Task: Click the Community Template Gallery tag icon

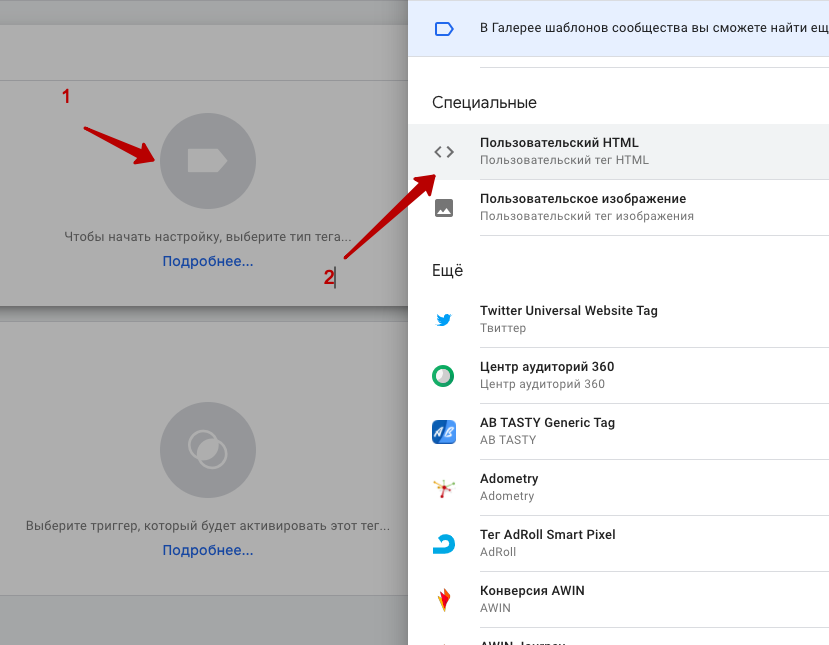Action: click(444, 29)
